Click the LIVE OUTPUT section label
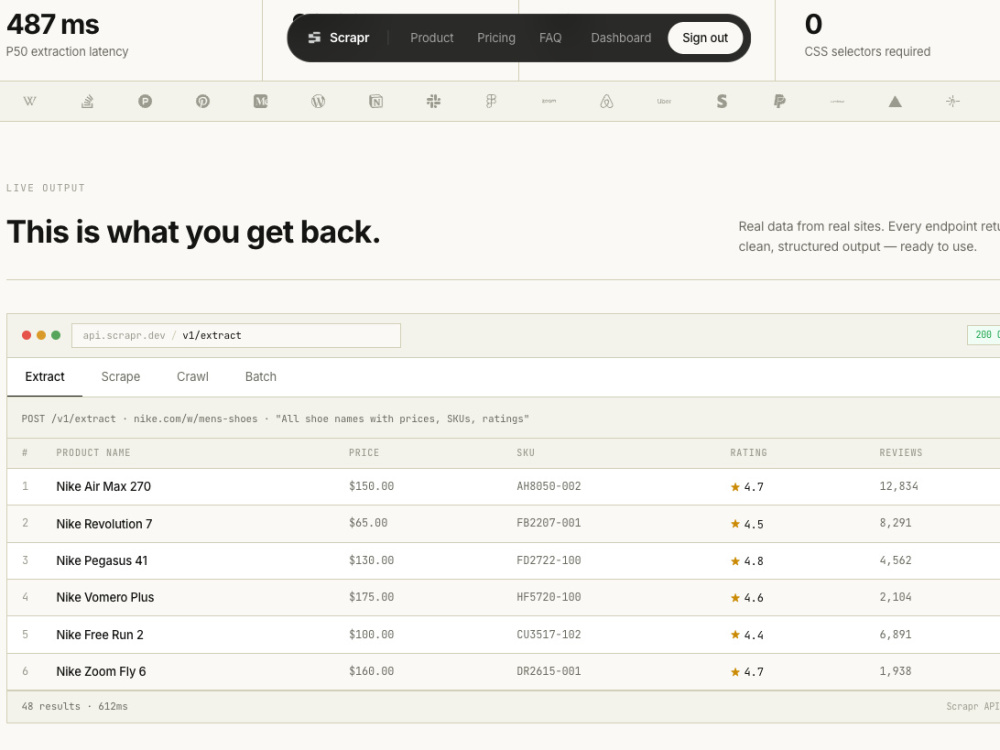The height and width of the screenshot is (750, 1000). tap(45, 188)
